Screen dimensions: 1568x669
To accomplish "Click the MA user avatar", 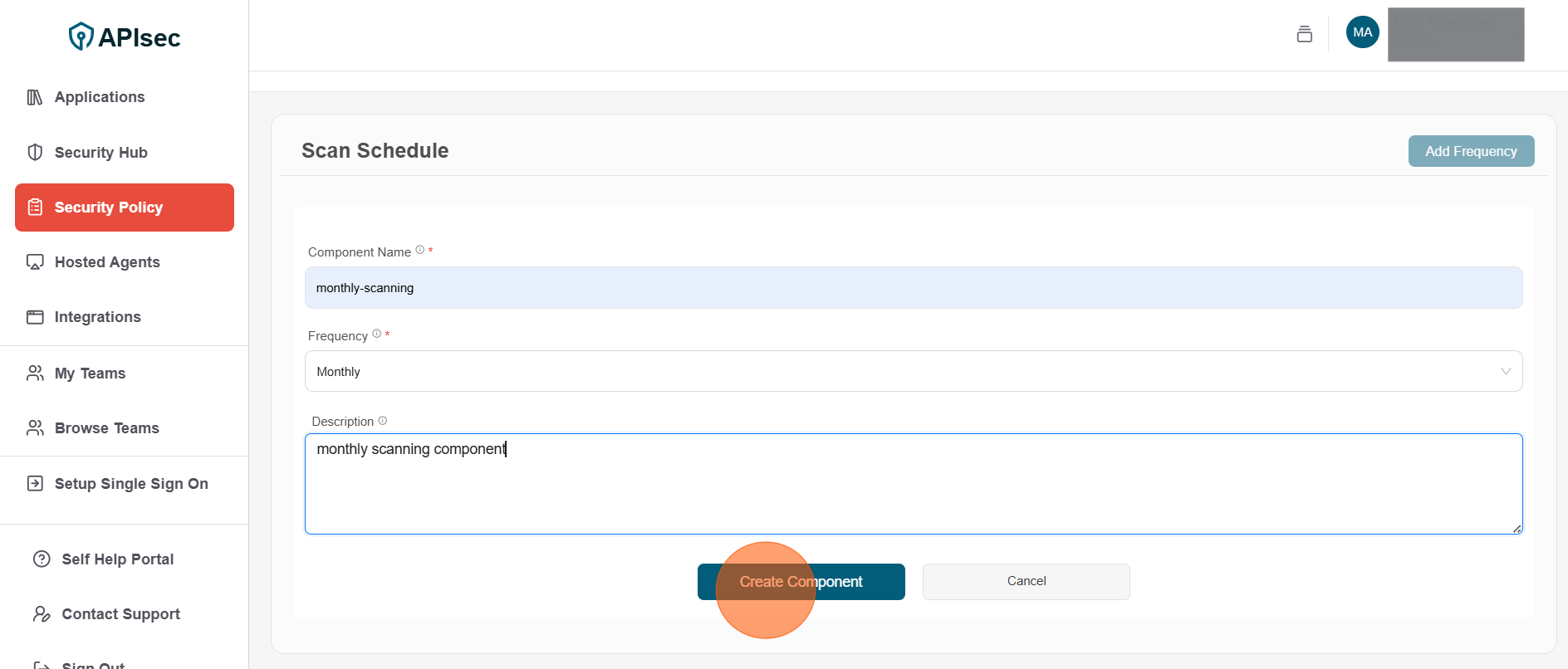I will [1362, 32].
